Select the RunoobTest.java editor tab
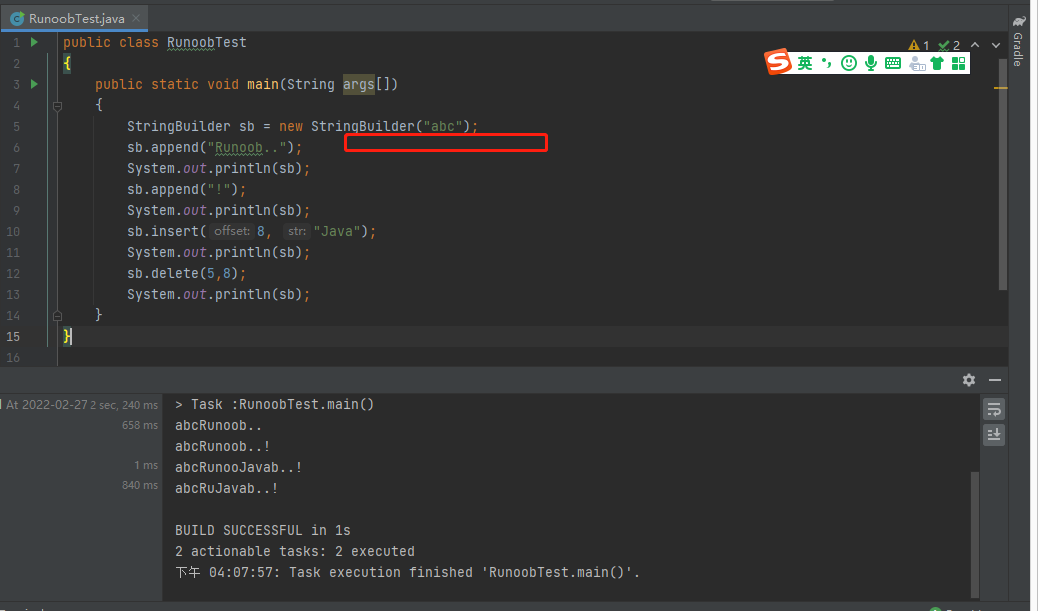The width and height of the screenshot is (1038, 611). click(x=74, y=19)
